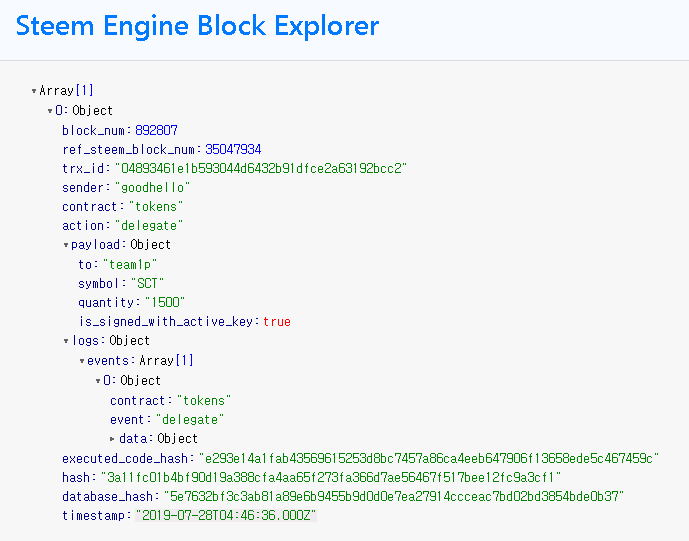Select the block_num value 892807
Image resolution: width=689 pixels, height=541 pixels.
(x=156, y=131)
